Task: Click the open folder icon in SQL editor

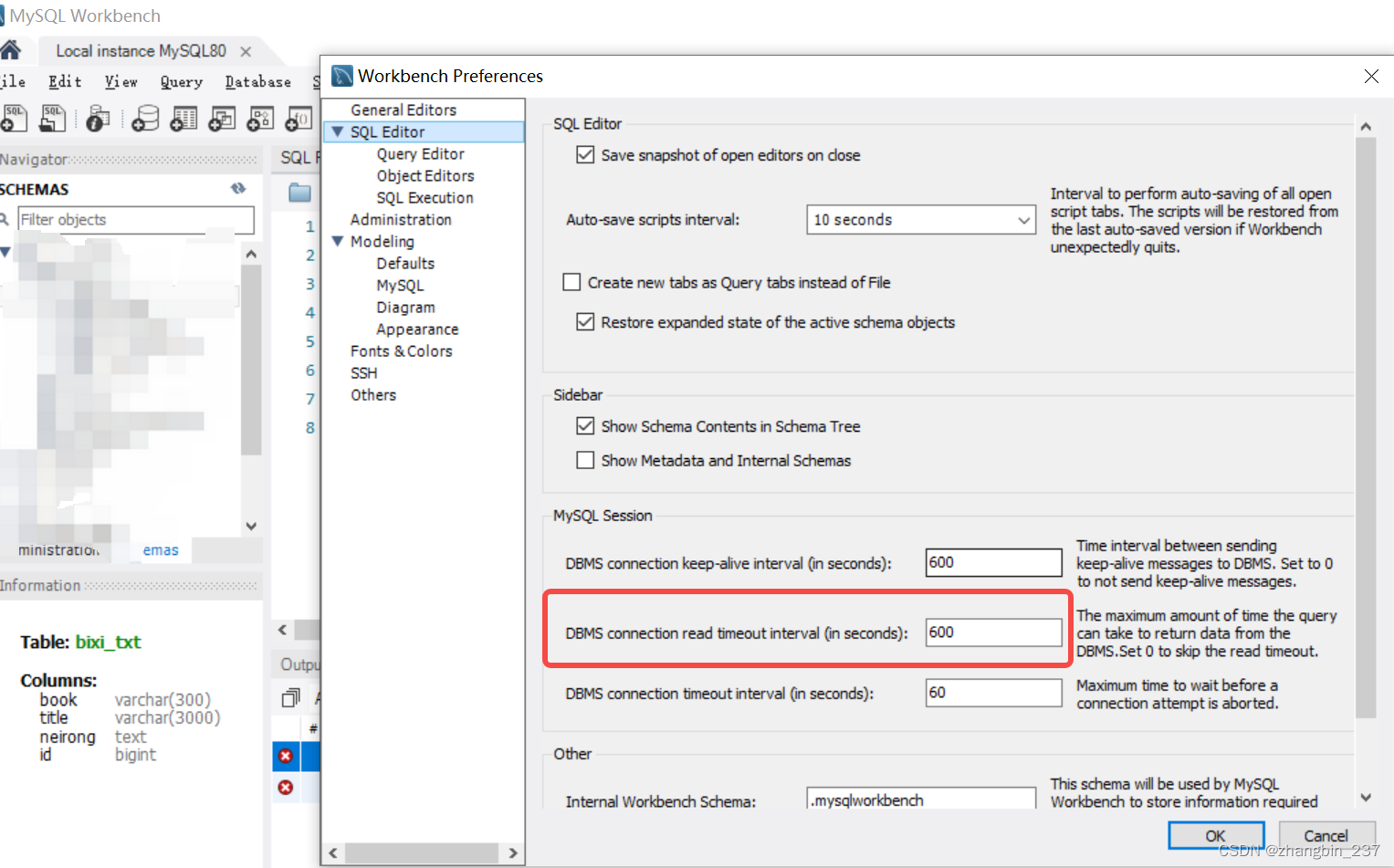Action: click(x=299, y=193)
